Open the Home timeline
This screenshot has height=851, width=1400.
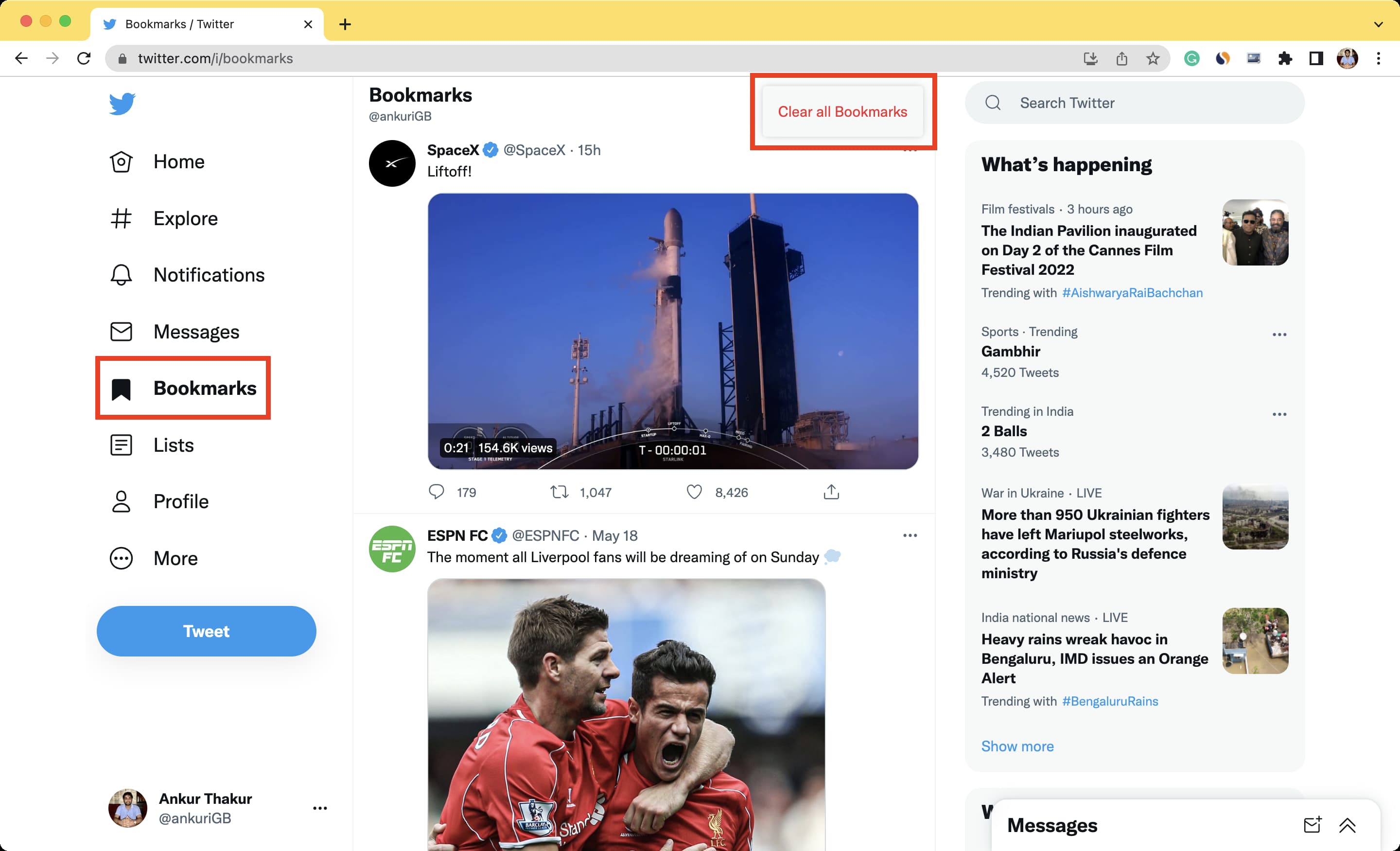pyautogui.click(x=157, y=162)
